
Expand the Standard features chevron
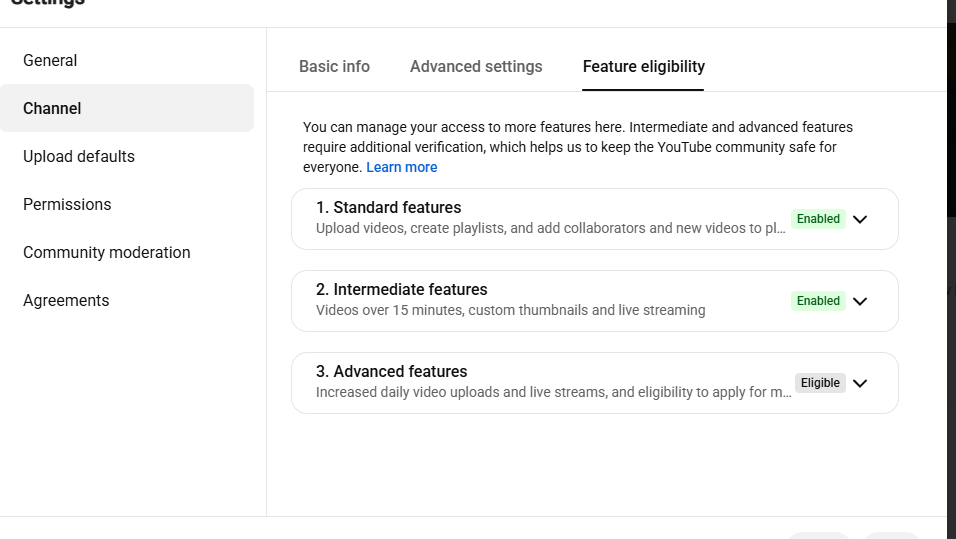860,219
